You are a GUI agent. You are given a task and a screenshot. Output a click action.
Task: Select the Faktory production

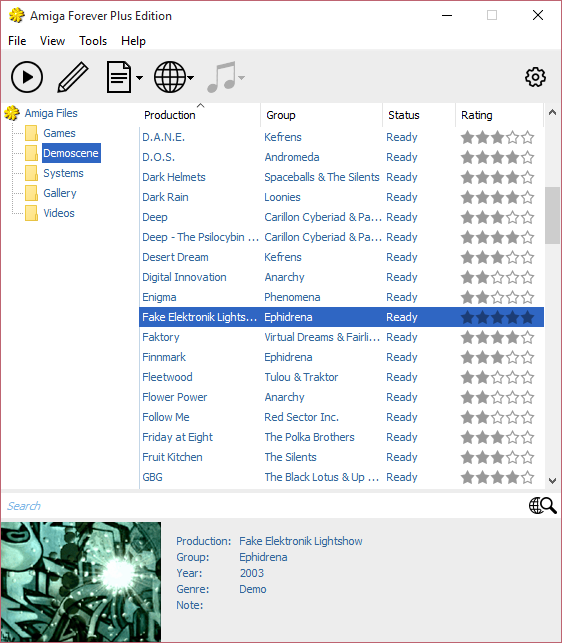[161, 337]
